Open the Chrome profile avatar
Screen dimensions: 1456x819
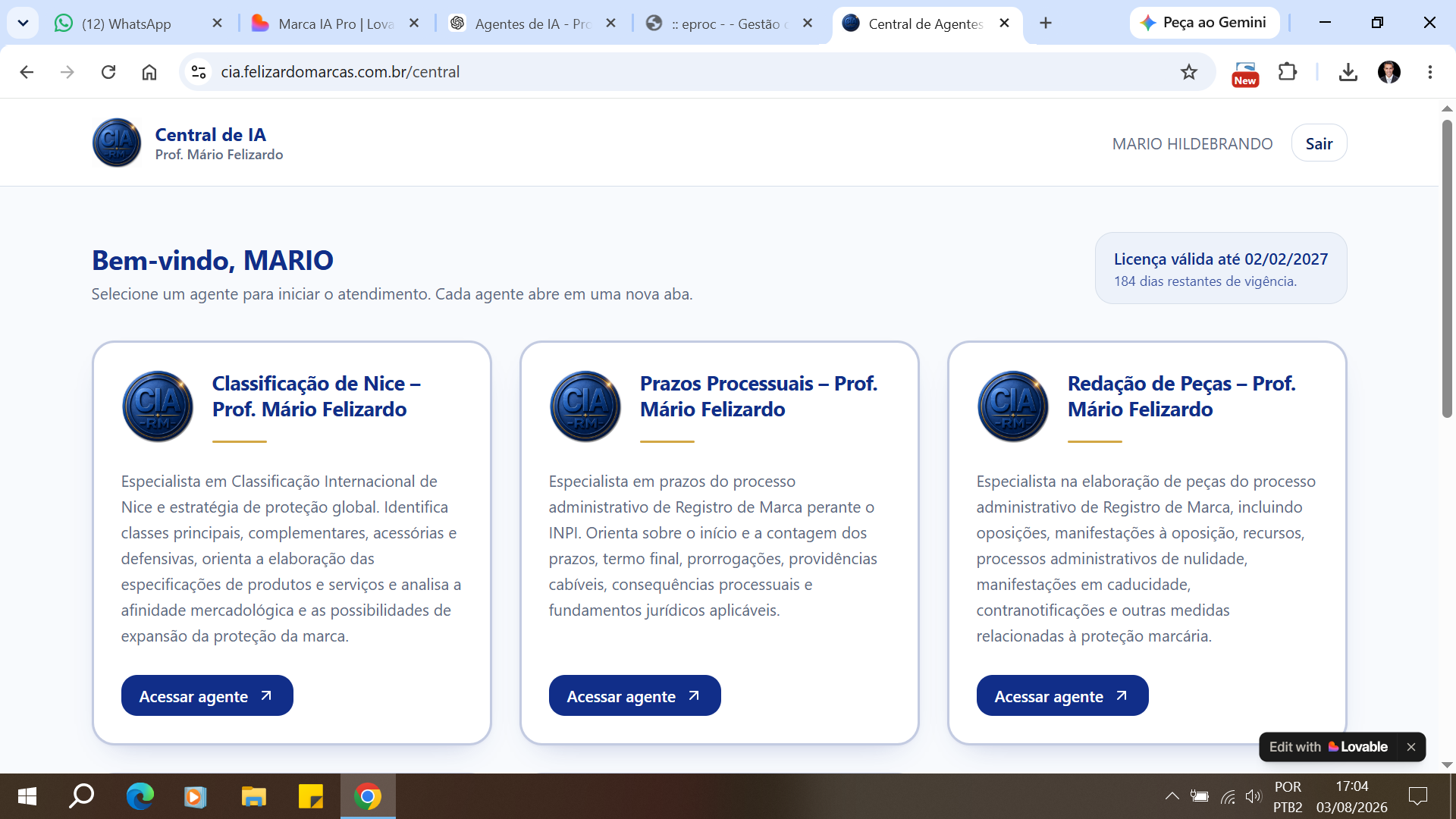point(1389,72)
